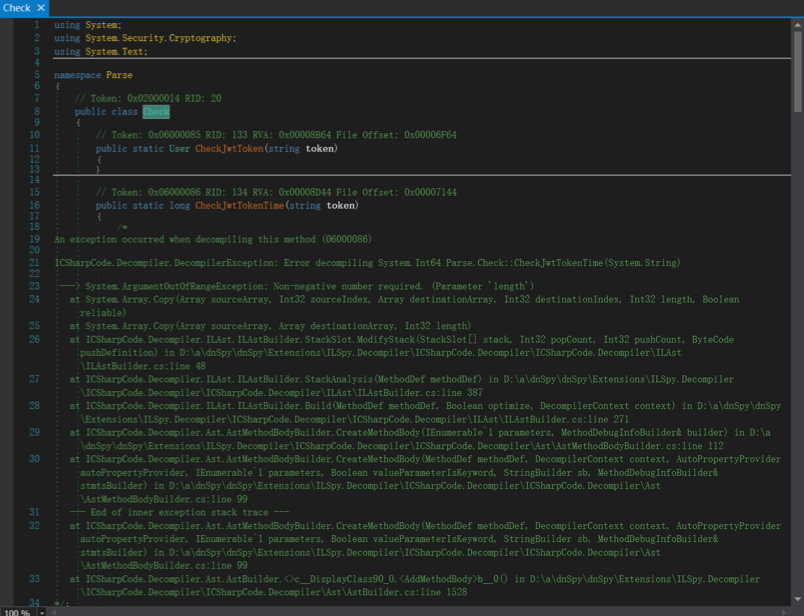Close the Check tab with its X
The height and width of the screenshot is (616, 804).
[x=41, y=8]
